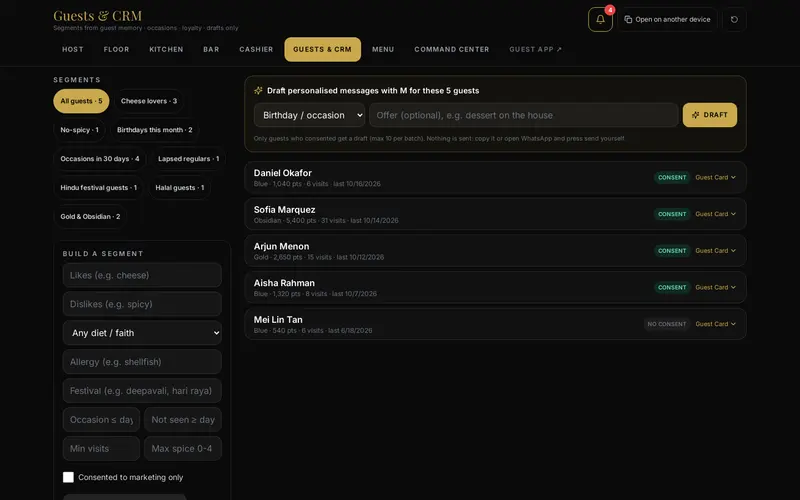Image resolution: width=800 pixels, height=500 pixels.
Task: Open the Bar tab
Action: (x=211, y=49)
